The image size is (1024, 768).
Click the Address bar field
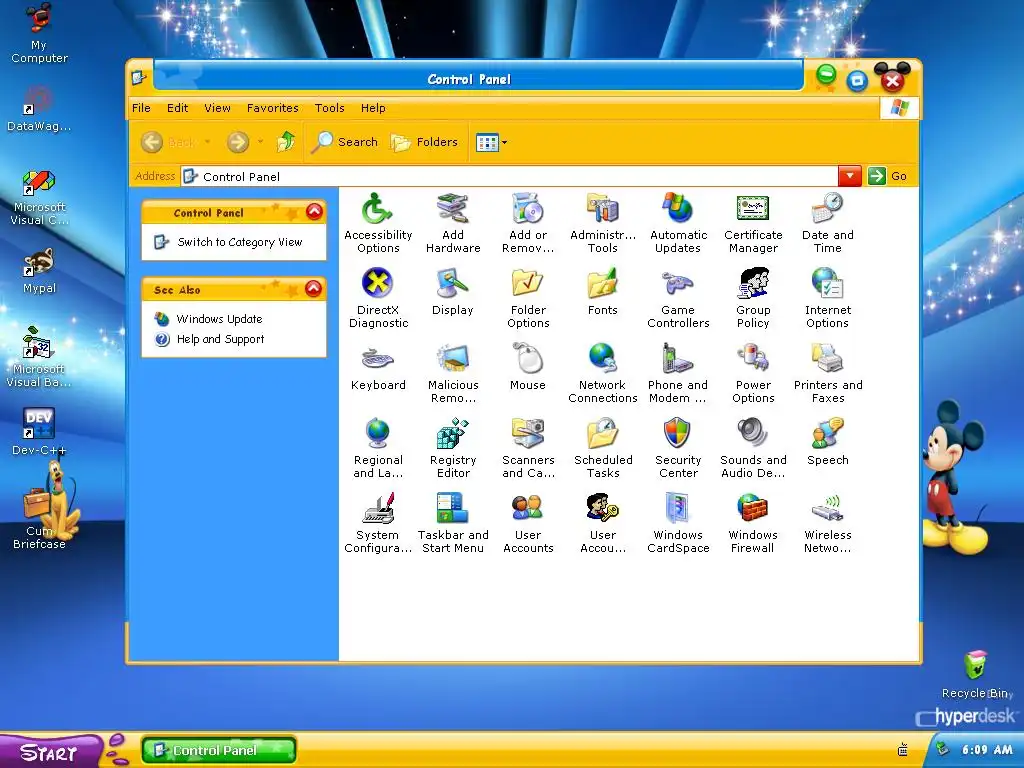pyautogui.click(x=509, y=176)
